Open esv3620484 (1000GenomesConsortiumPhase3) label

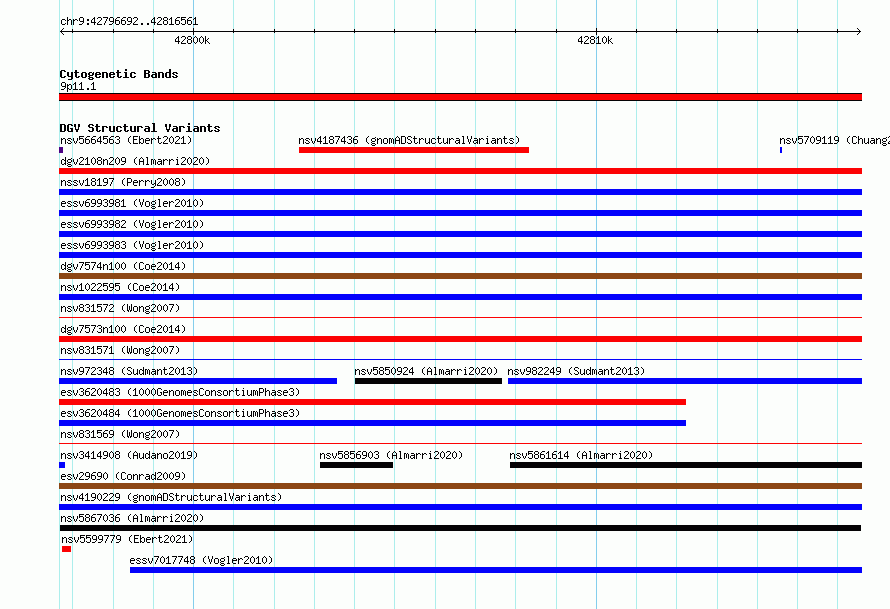(x=180, y=413)
